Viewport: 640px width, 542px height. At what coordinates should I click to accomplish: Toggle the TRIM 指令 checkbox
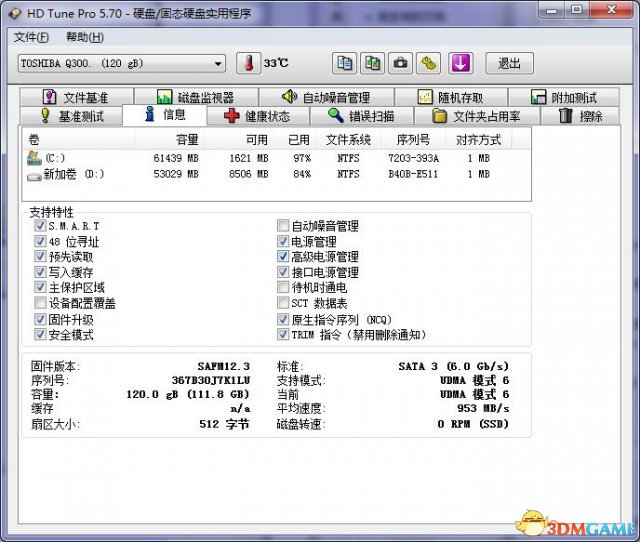click(x=283, y=335)
